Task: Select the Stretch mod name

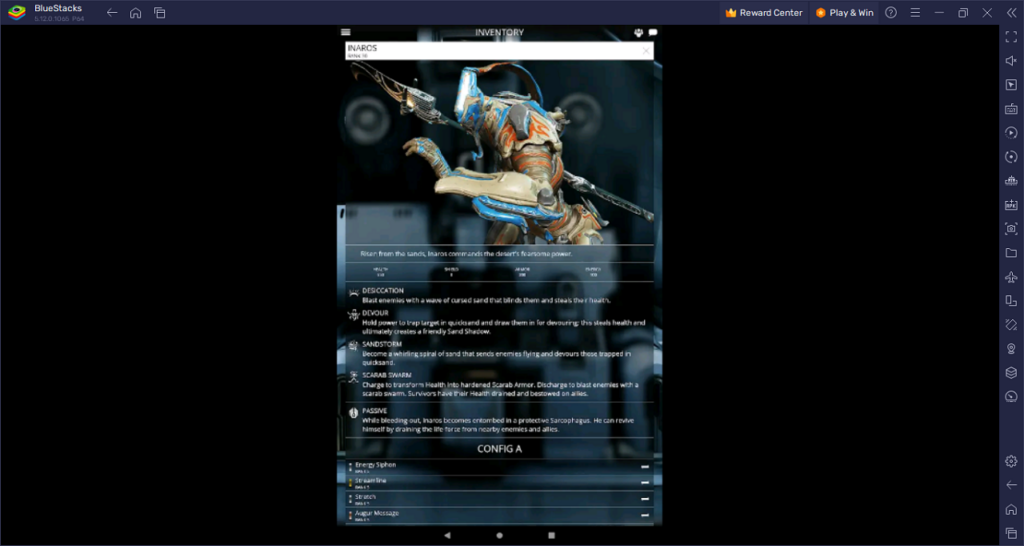Action: pos(366,496)
